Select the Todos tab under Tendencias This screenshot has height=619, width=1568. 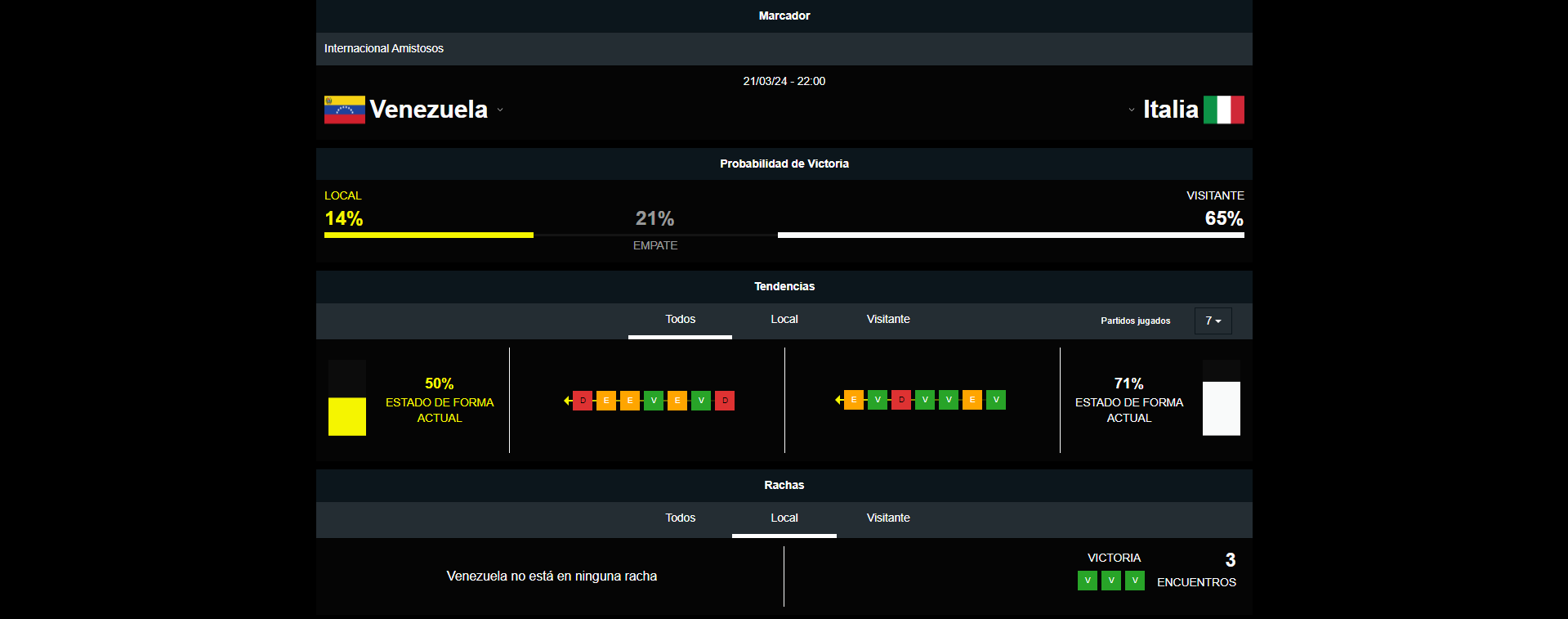coord(680,320)
